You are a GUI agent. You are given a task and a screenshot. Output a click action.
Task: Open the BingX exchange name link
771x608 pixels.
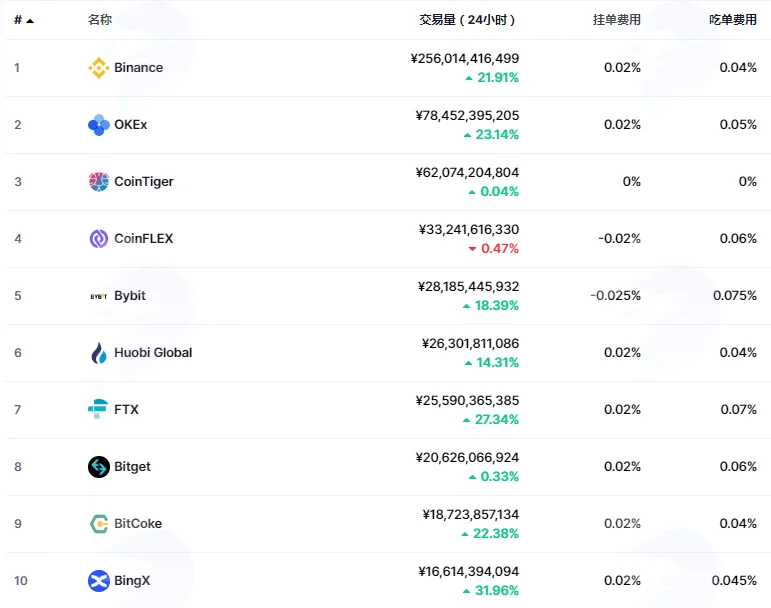coord(132,581)
